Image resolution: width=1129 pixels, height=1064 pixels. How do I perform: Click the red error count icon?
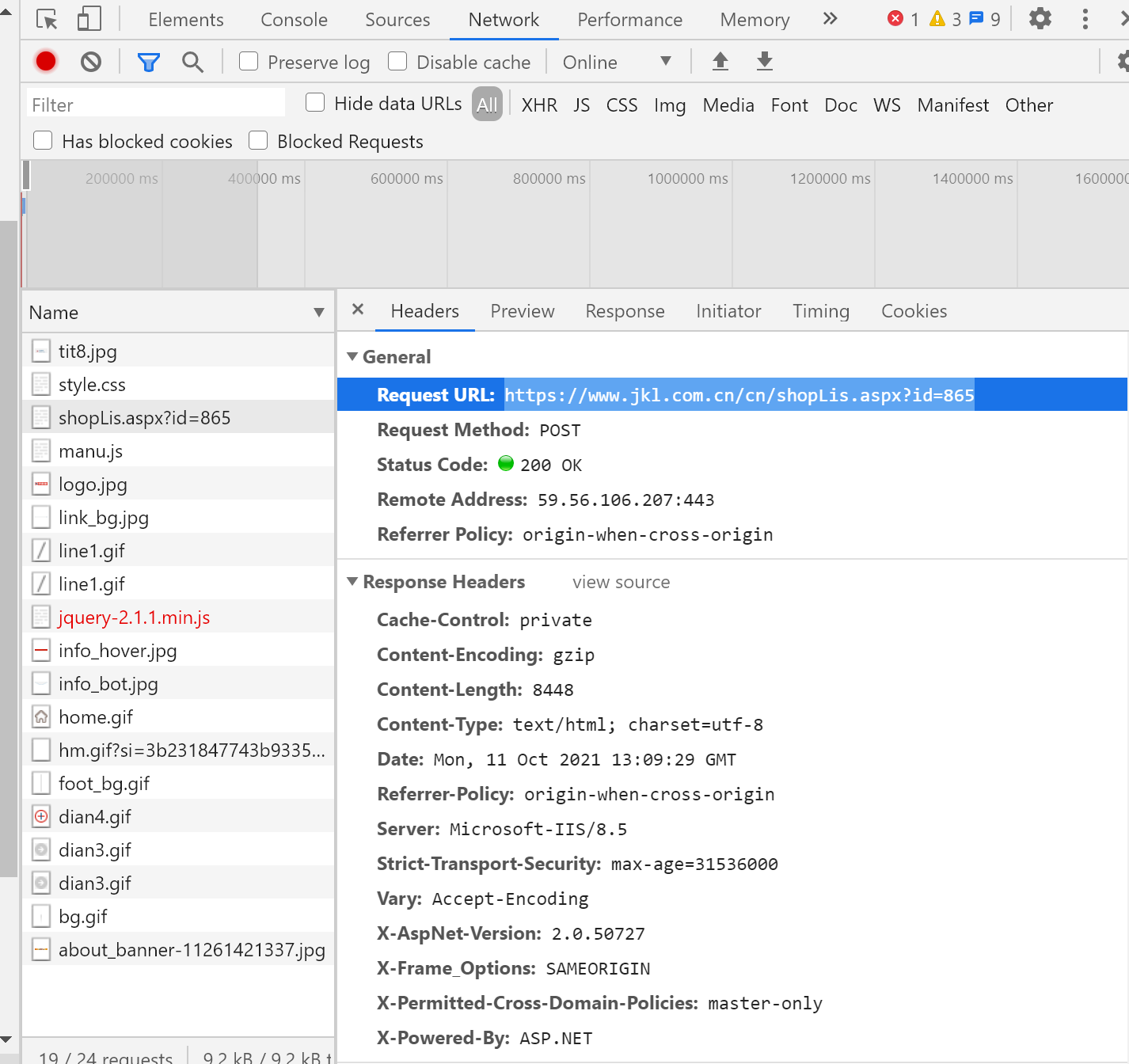click(x=895, y=19)
